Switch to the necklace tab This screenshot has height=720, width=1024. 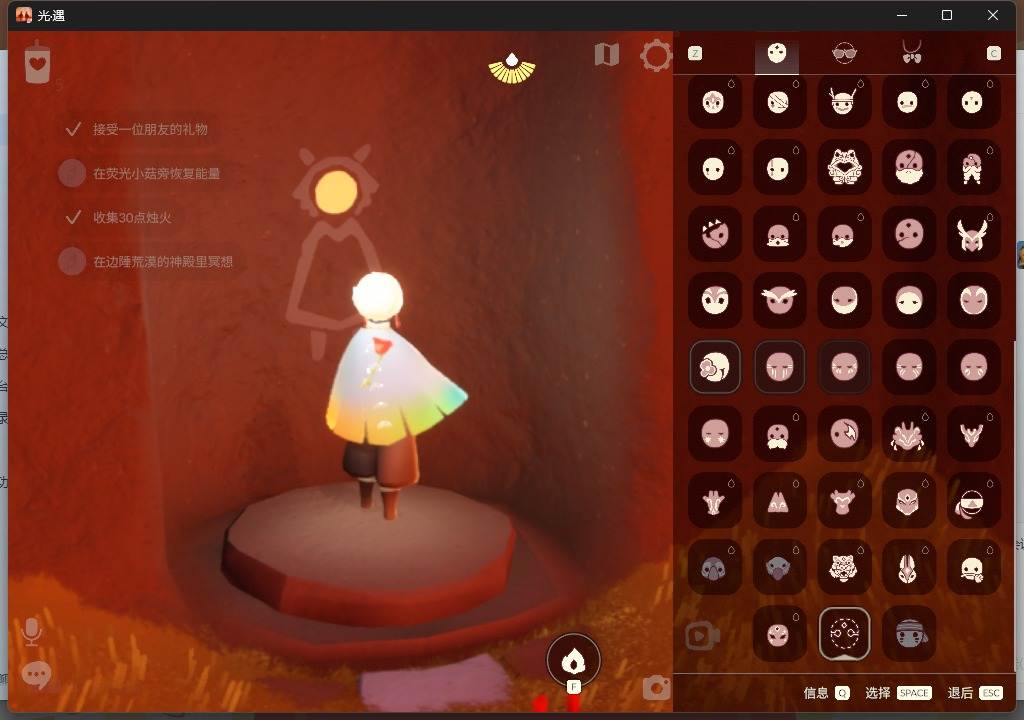[912, 52]
